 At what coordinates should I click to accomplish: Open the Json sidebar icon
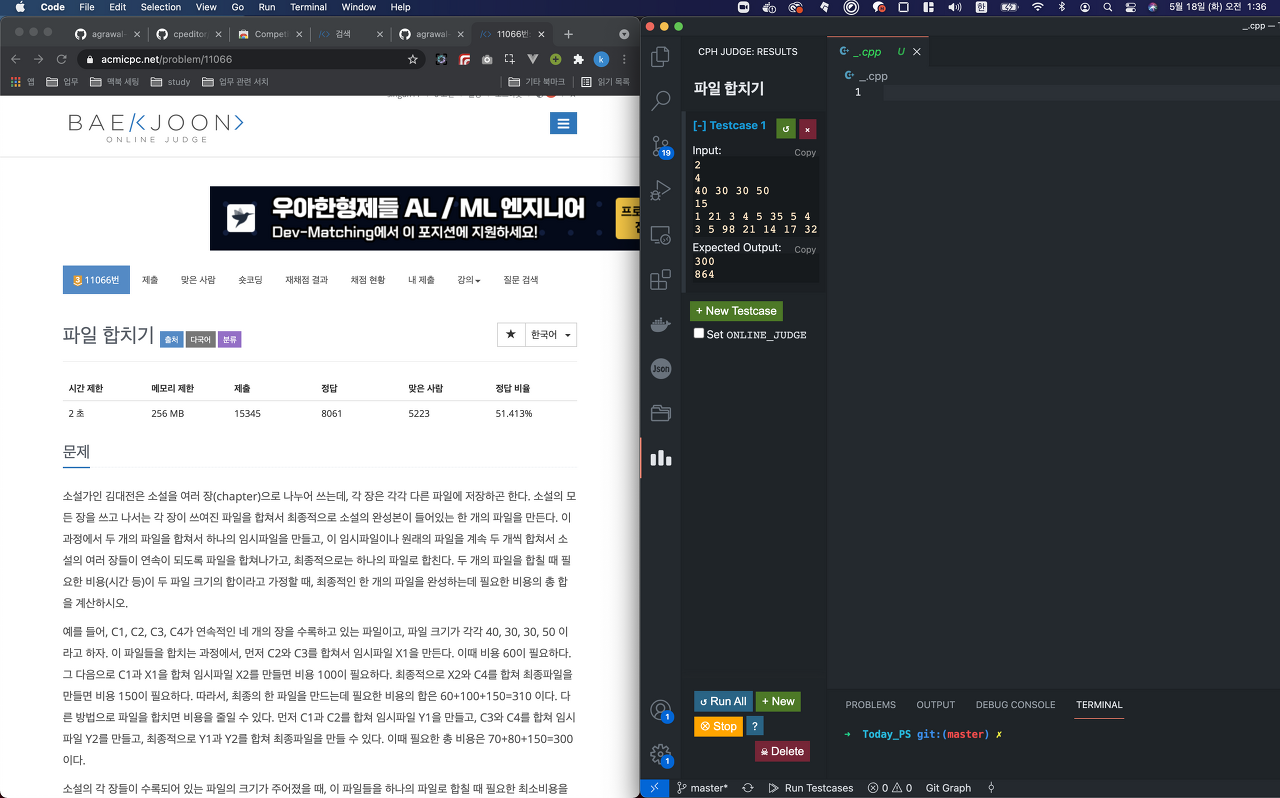[x=660, y=369]
